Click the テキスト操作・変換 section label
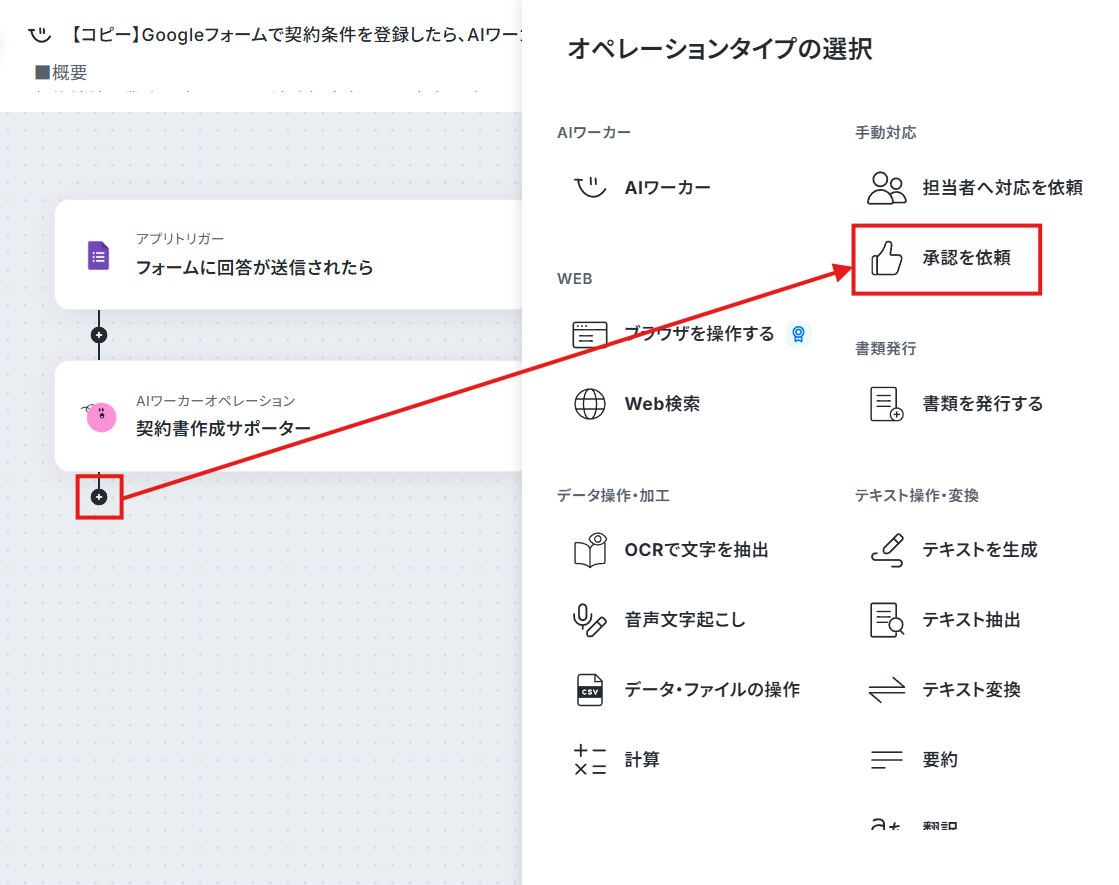The image size is (1119, 885). click(x=917, y=496)
